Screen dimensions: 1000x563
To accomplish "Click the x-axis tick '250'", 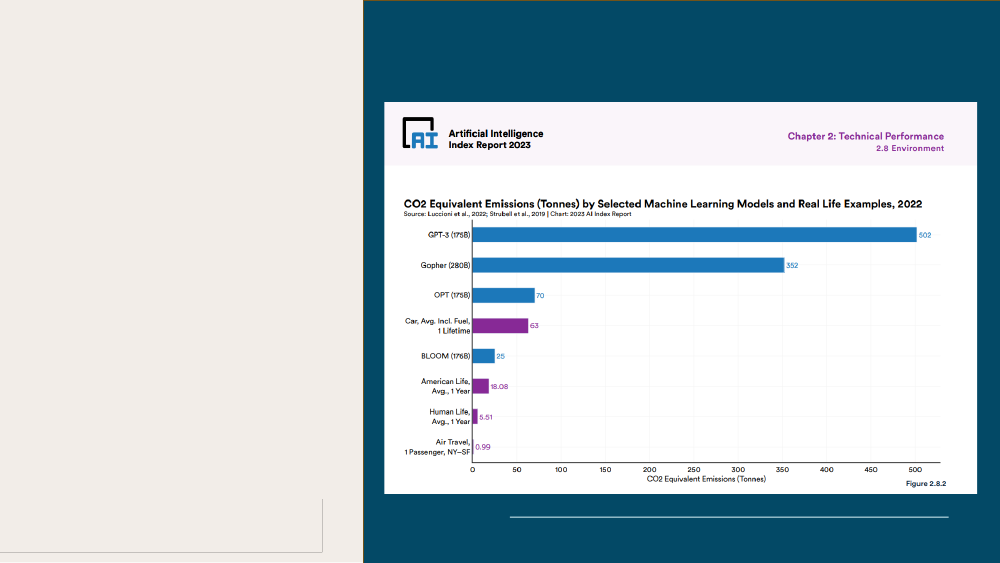I will click(x=694, y=470).
